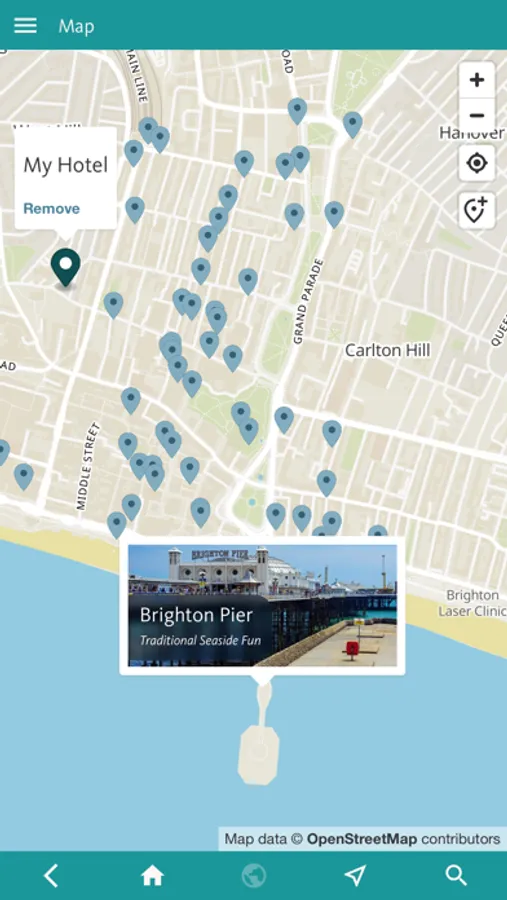Open the home screen
Screen dimensions: 507x900
152,876
